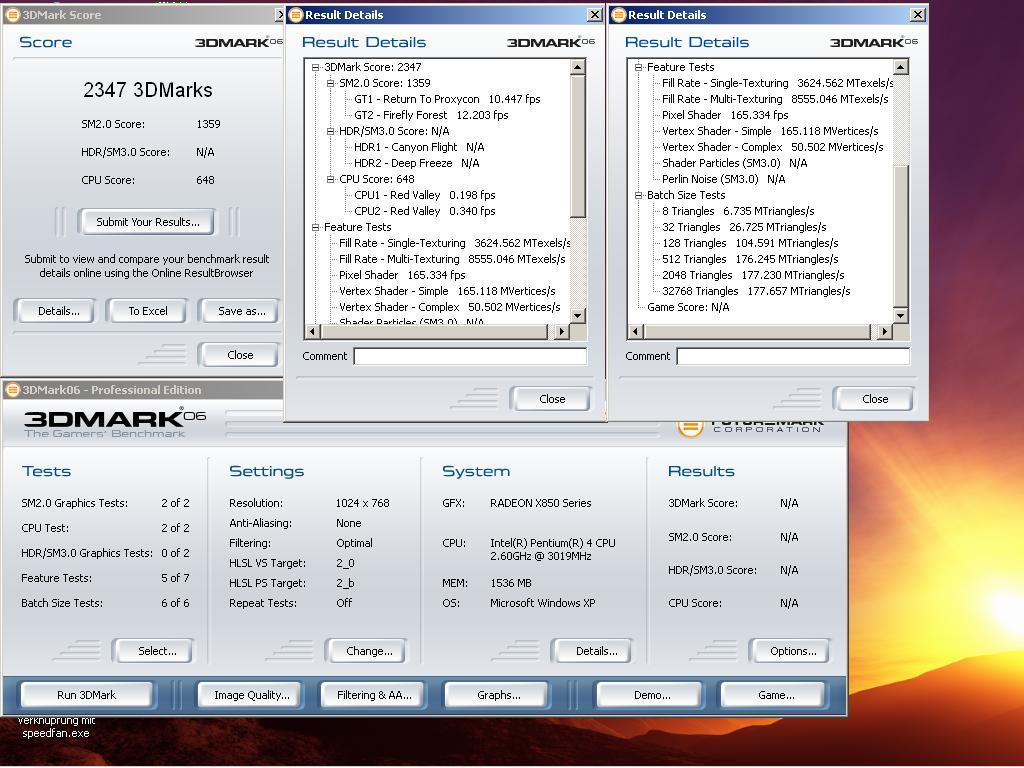Click scroll right arrow in right Result Details list
Screen dimensions: 1024x768
tap(884, 332)
